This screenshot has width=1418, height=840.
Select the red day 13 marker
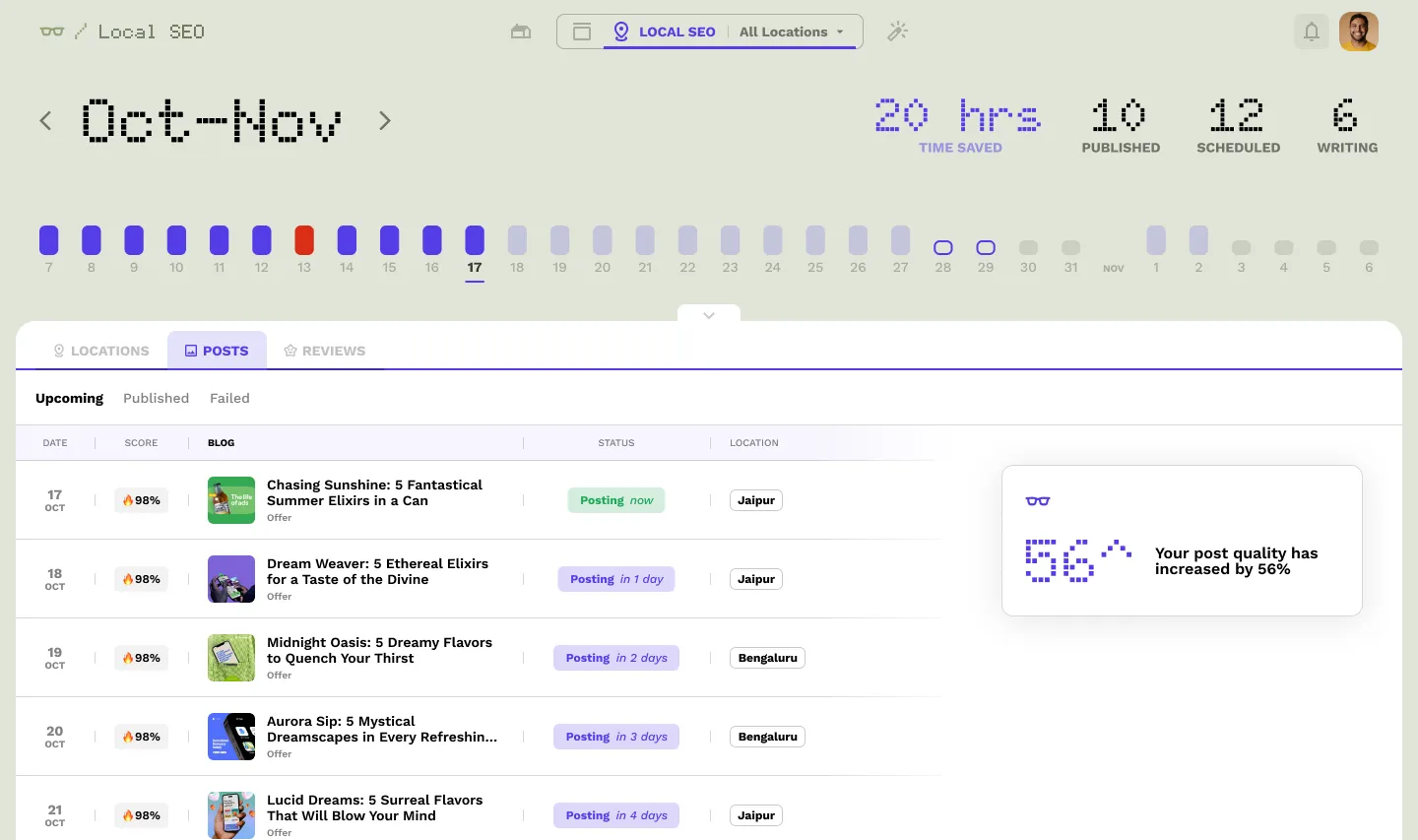coord(304,240)
